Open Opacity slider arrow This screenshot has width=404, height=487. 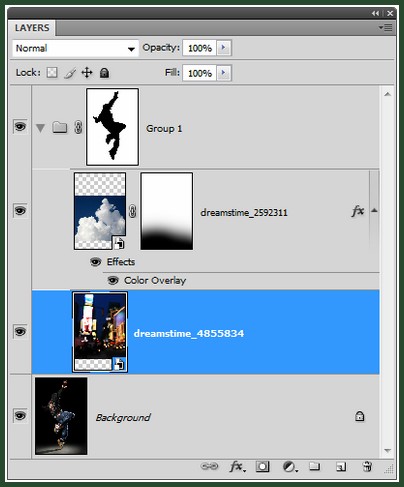pos(223,48)
